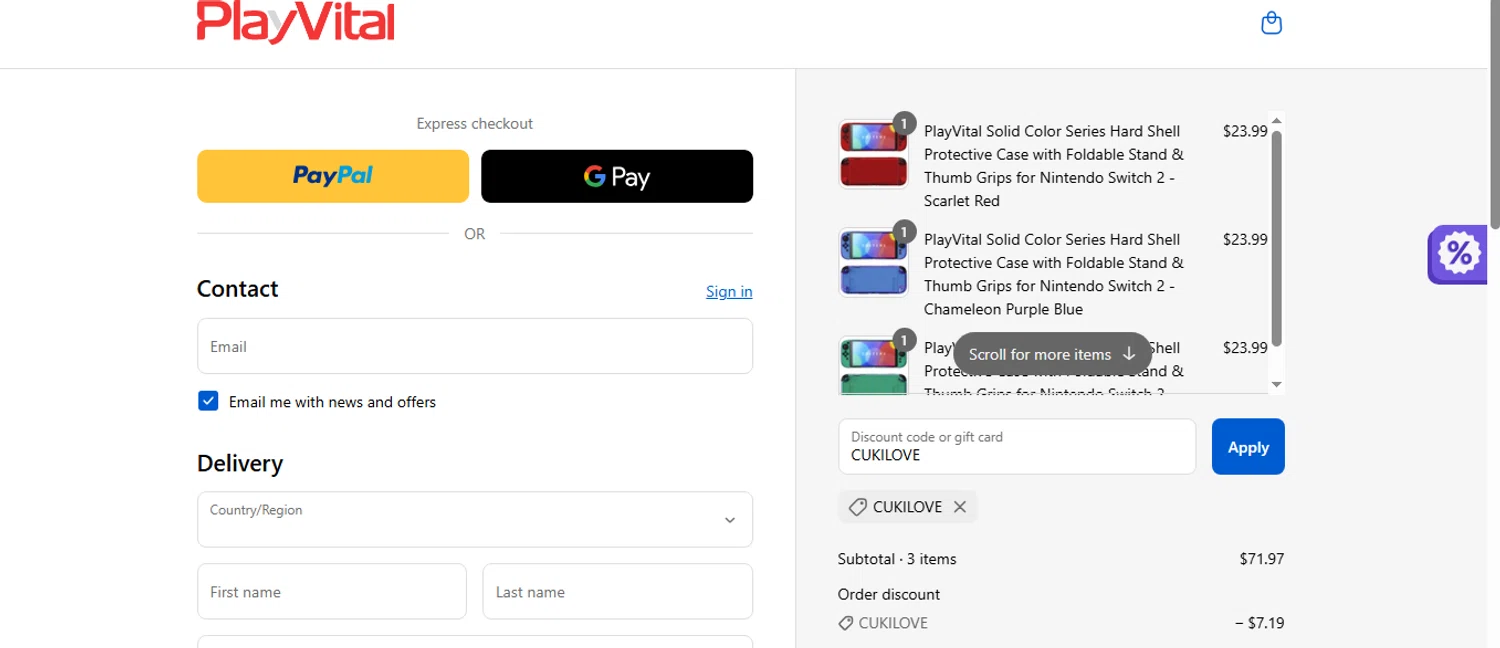Click the item list scrollbar thumb
The height and width of the screenshot is (648, 1500).
(1276, 238)
